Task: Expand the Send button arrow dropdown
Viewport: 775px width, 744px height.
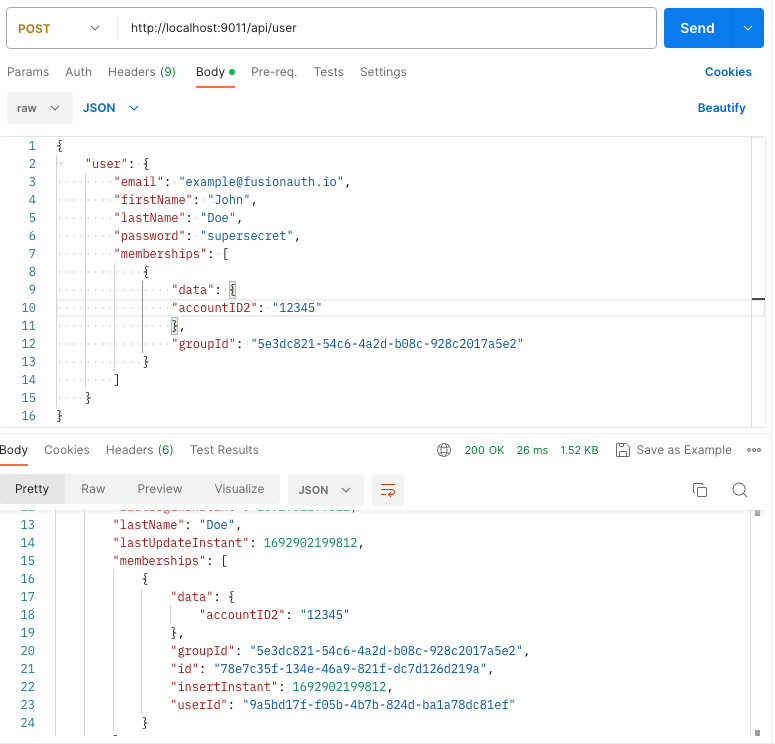Action: point(747,29)
